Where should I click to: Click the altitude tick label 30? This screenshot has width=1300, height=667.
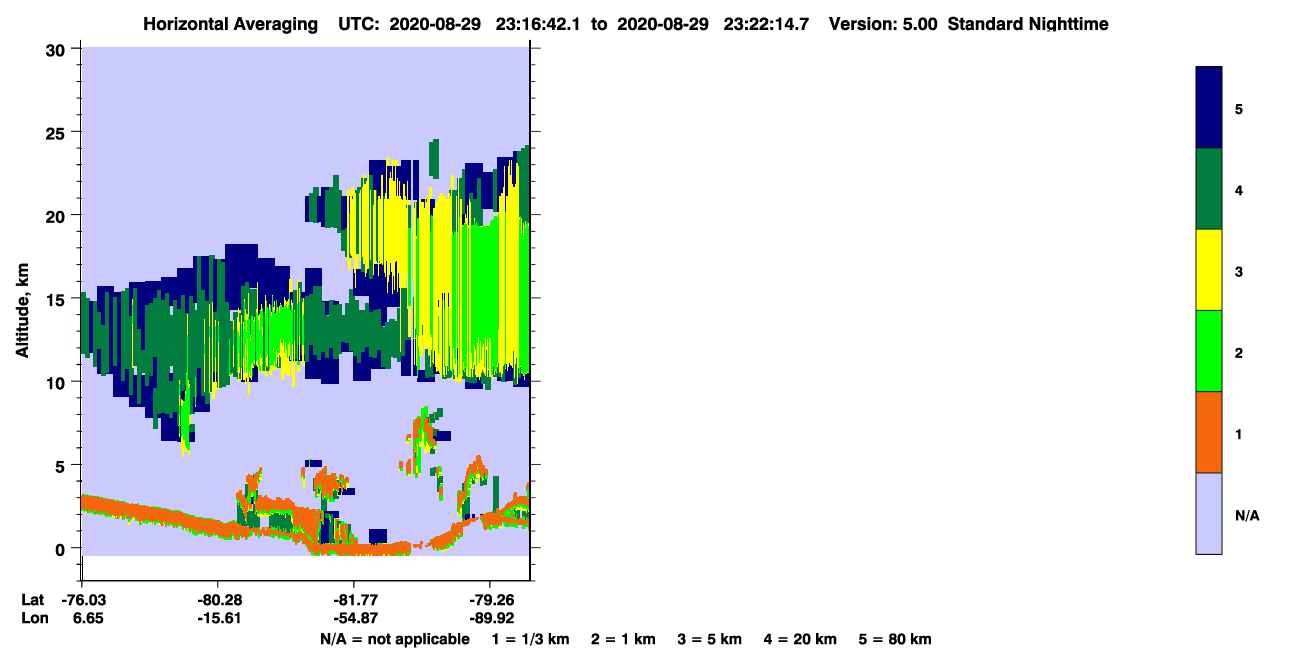point(57,50)
